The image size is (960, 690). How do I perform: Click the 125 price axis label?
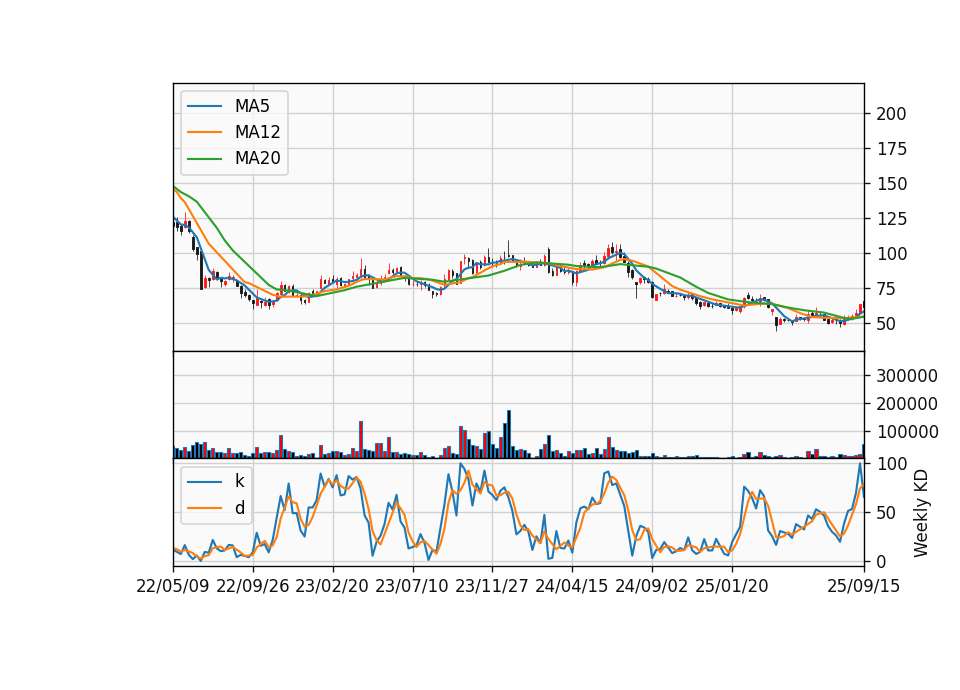pyautogui.click(x=891, y=219)
